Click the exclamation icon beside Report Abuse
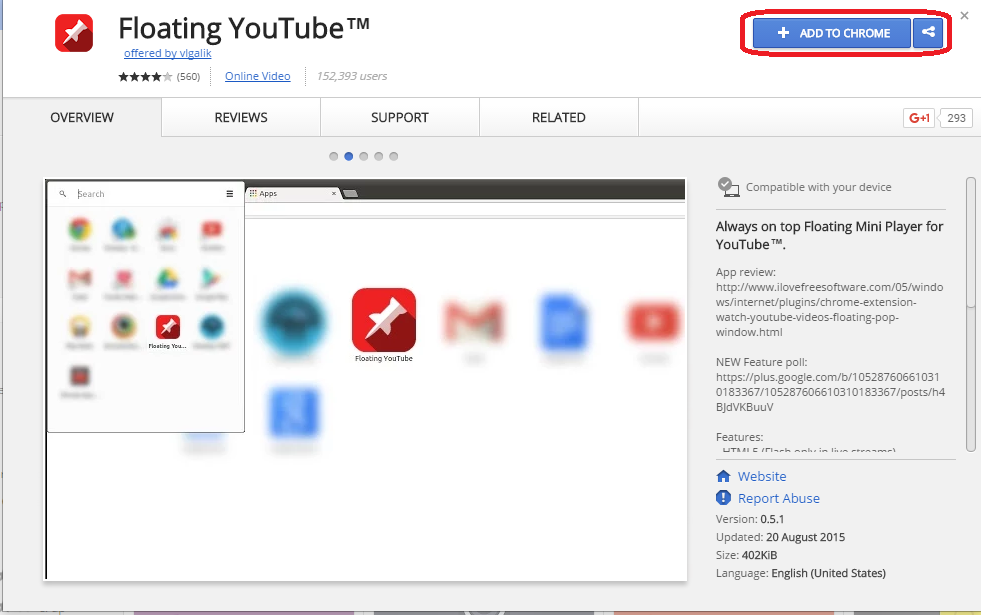This screenshot has width=982, height=616. 723,498
